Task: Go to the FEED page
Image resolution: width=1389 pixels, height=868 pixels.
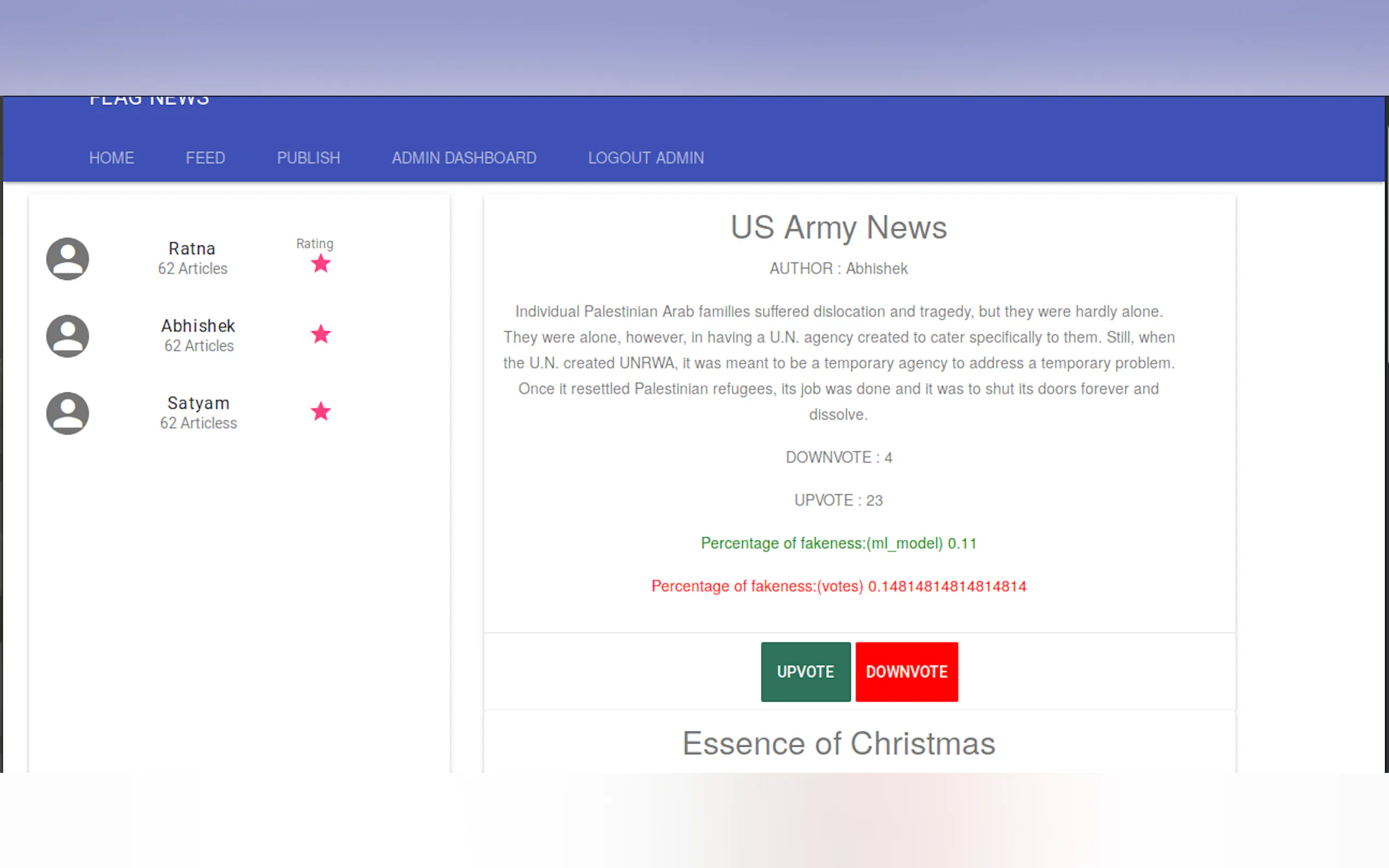Action: click(205, 158)
